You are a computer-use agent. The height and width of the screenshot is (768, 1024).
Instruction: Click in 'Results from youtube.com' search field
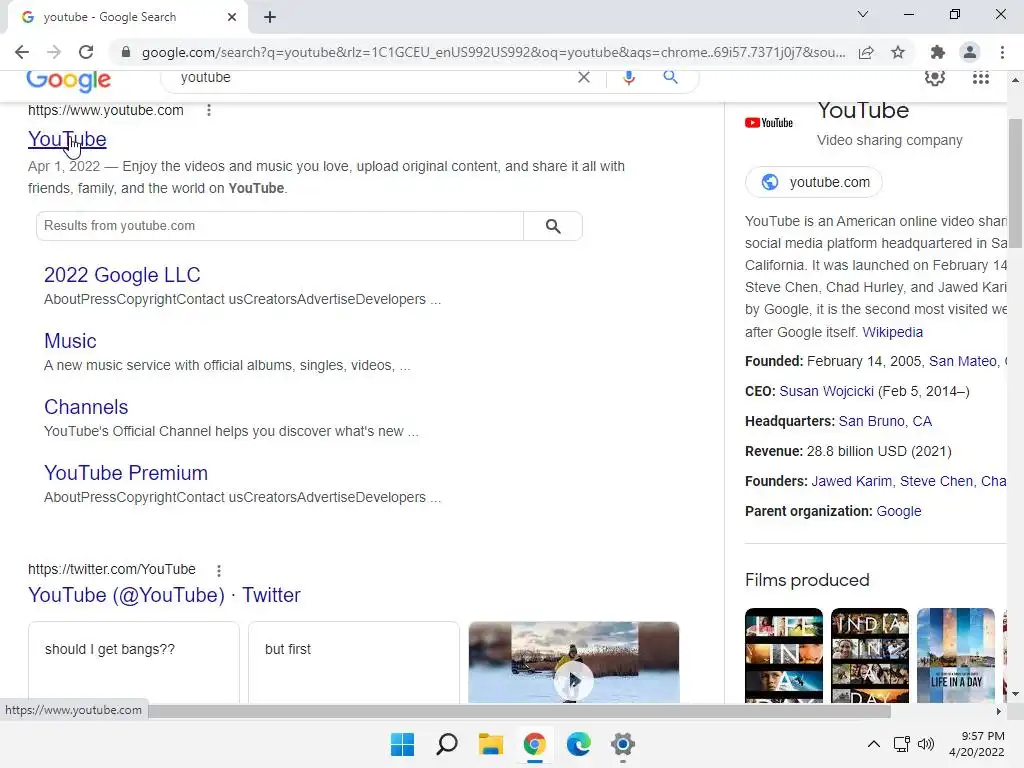(x=280, y=226)
